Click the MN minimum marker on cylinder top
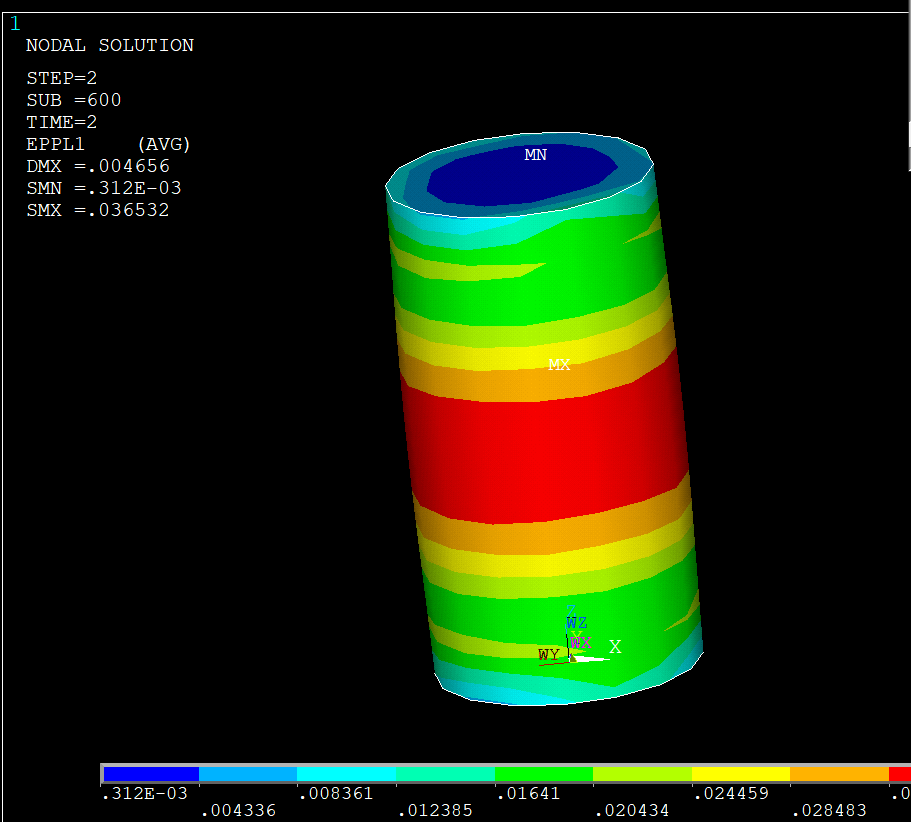Screen dimensions: 911x822 [x=535, y=155]
